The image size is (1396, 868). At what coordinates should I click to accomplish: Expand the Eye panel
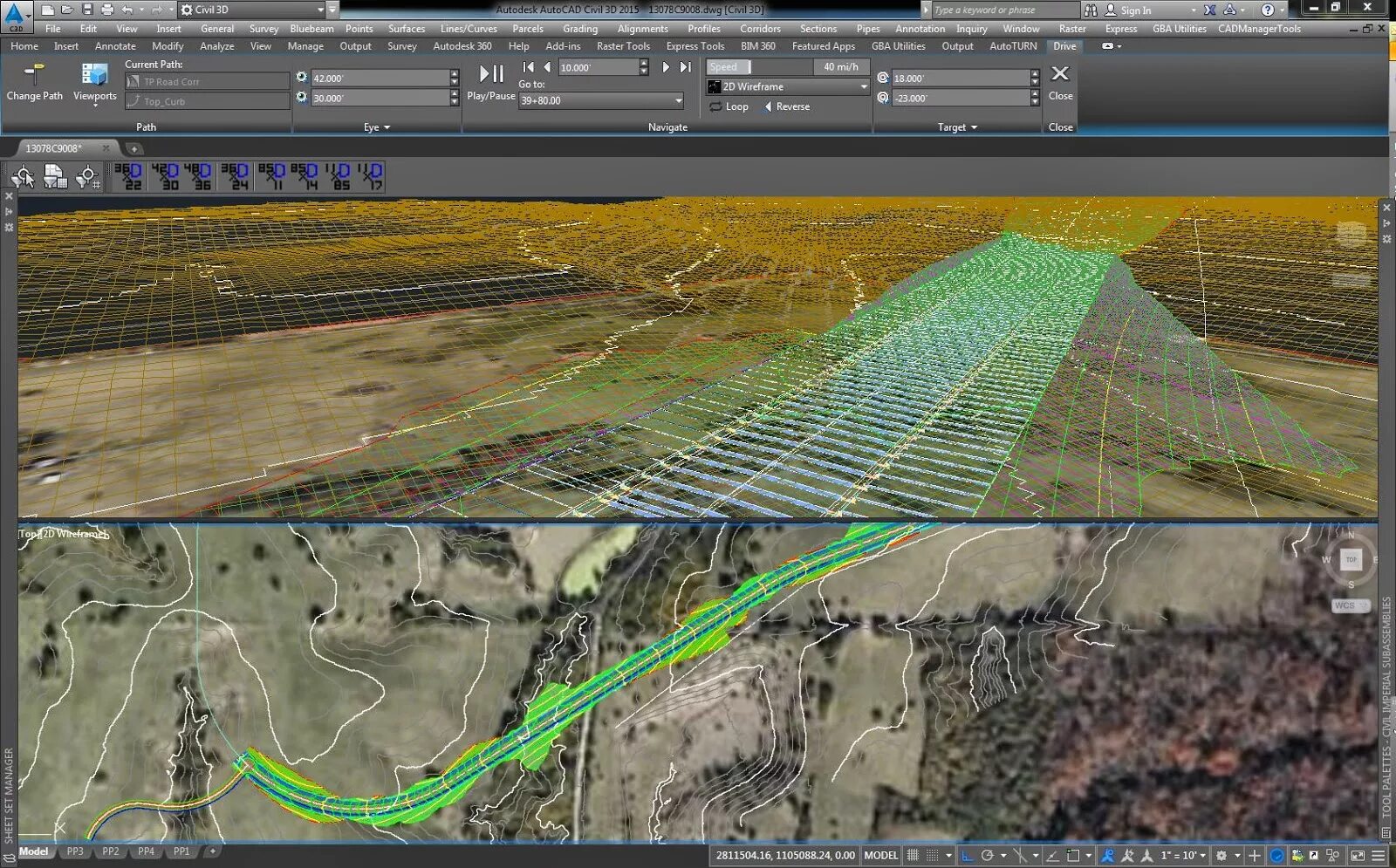tap(377, 127)
